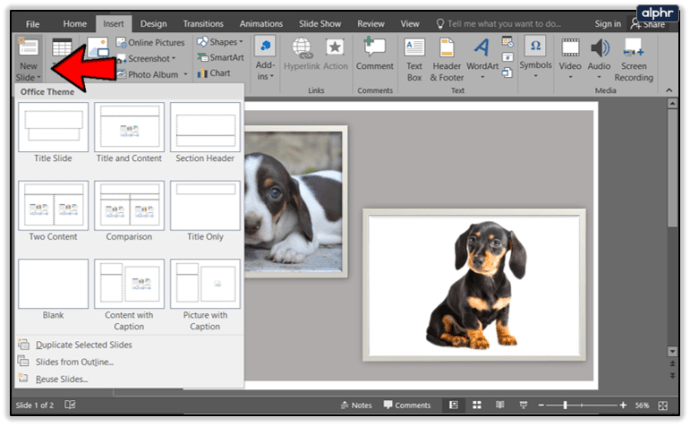The width and height of the screenshot is (690, 426).
Task: Toggle the Notes pane in status bar
Action: (356, 405)
